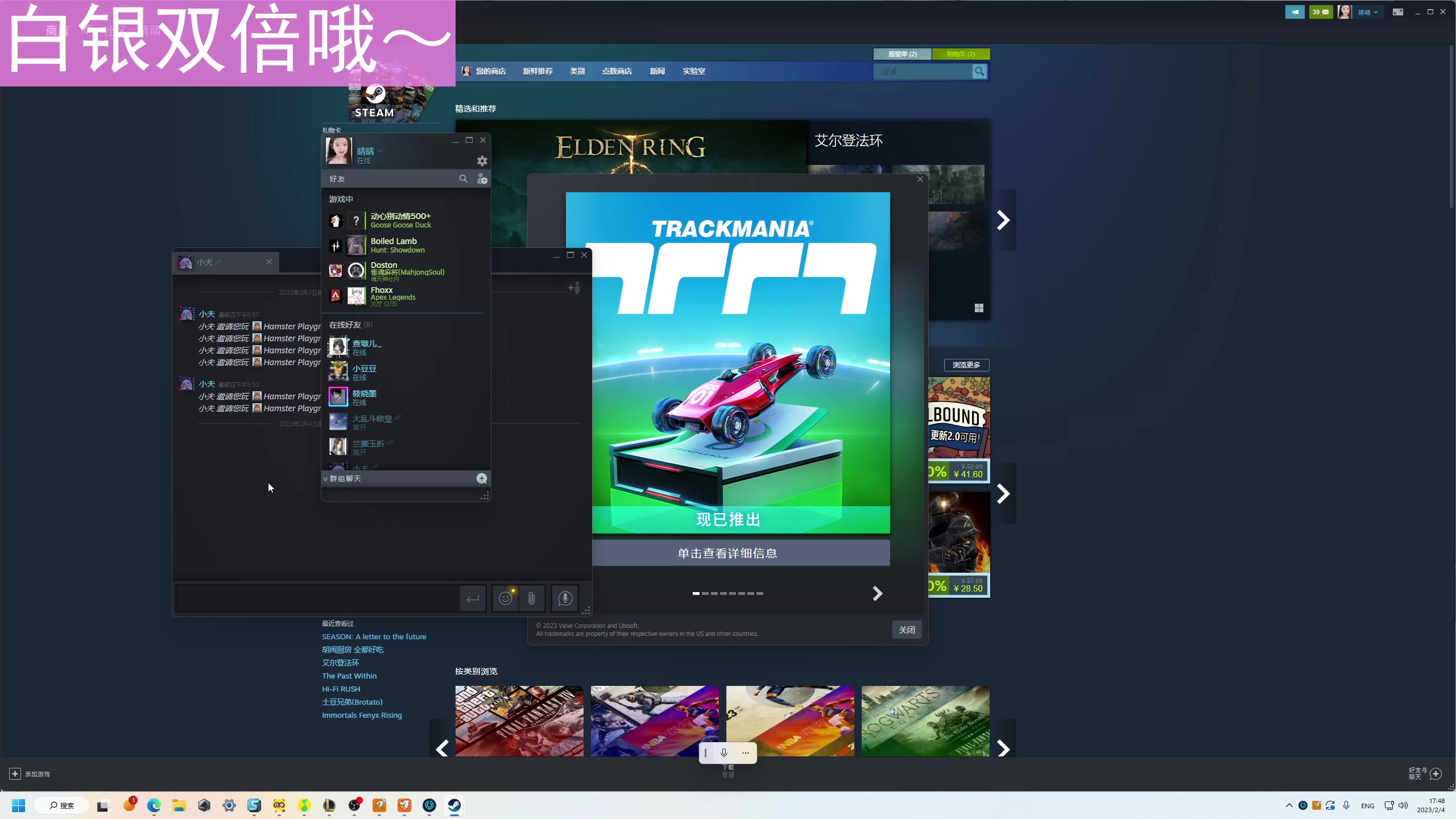Expand the 晴晴 status dropdown in friends list
Screen dimensions: 1456x819
pyautogui.click(x=380, y=151)
